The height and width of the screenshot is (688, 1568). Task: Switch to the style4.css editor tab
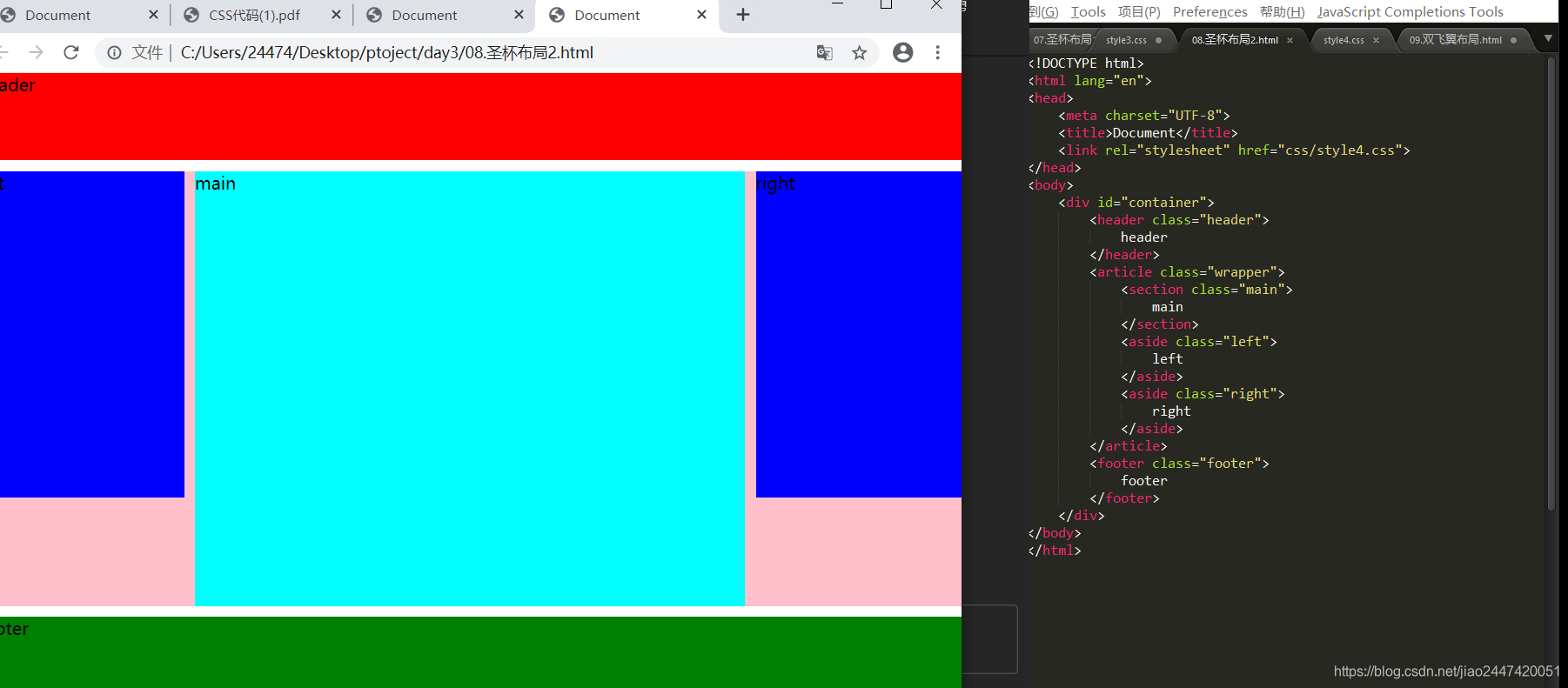coord(1351,40)
